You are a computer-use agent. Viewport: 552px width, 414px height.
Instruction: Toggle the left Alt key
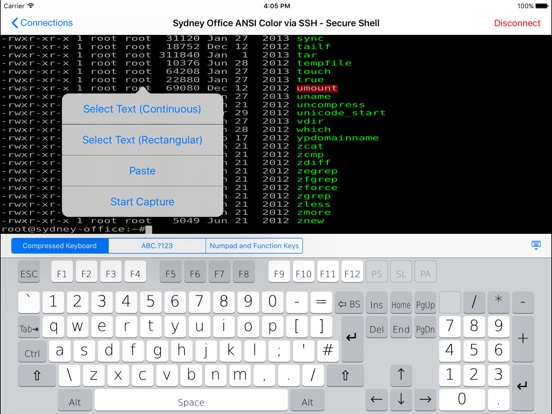tap(75, 401)
